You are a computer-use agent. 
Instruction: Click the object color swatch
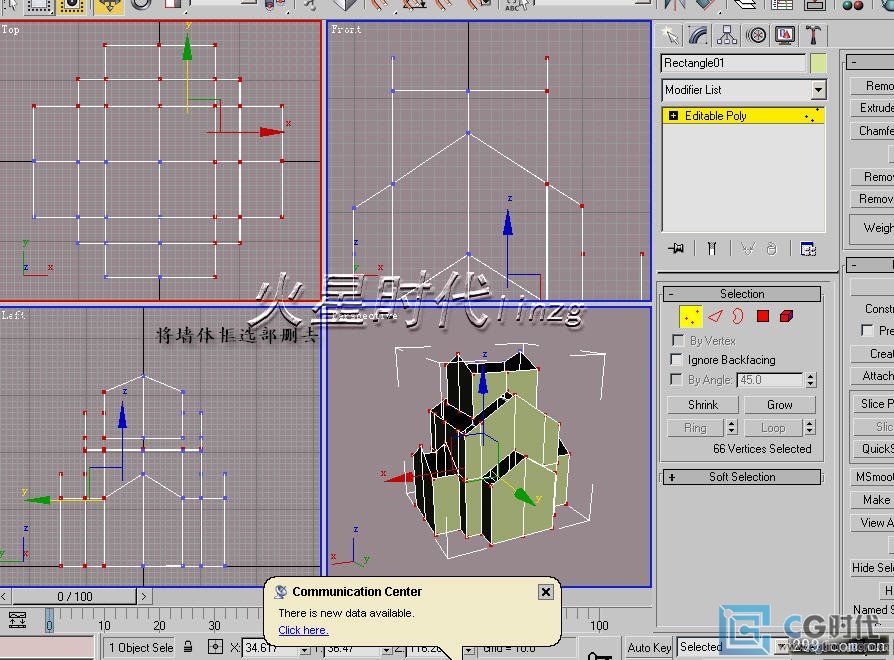(x=819, y=63)
